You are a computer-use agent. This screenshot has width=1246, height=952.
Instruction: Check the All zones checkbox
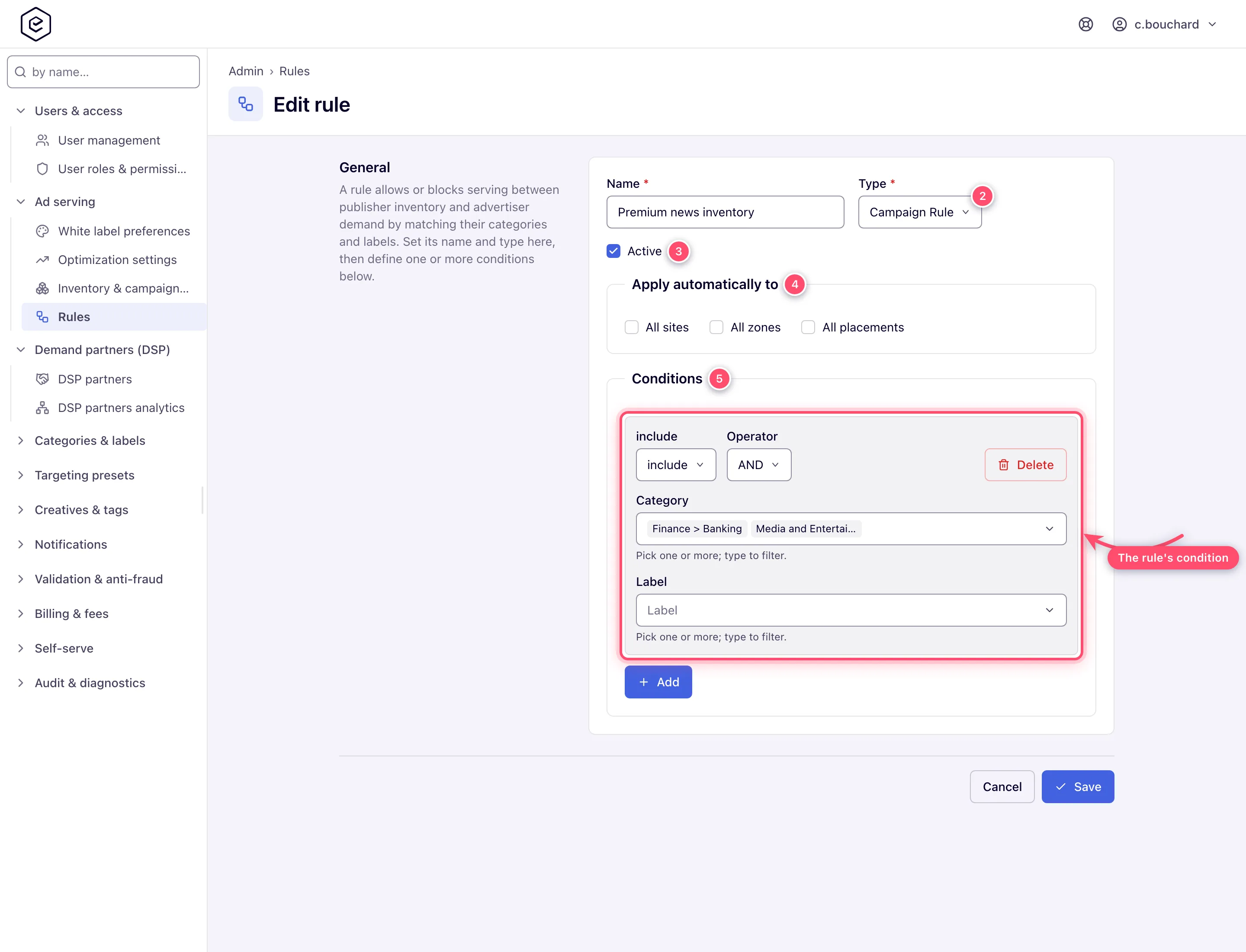(716, 328)
